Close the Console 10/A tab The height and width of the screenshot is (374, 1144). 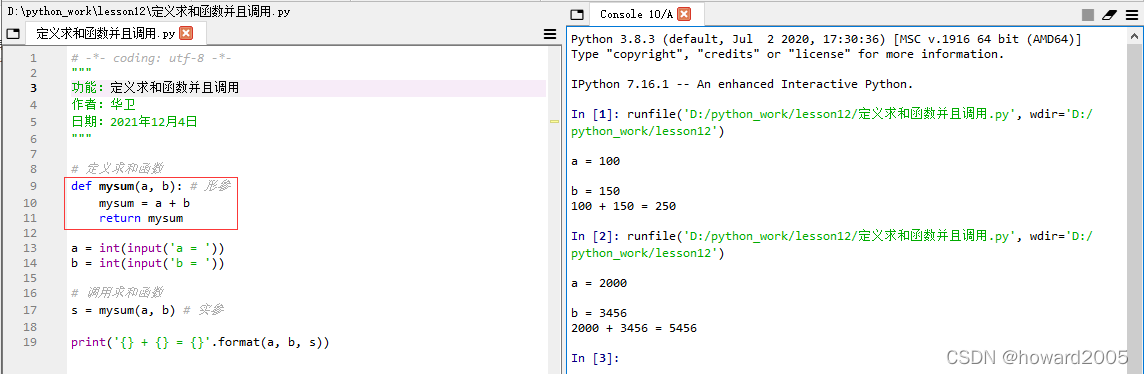point(684,15)
